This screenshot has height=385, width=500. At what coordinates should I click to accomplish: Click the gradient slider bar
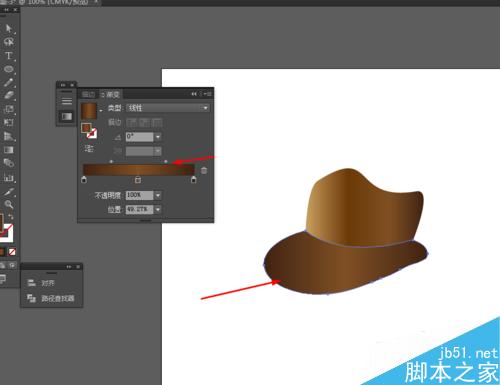[139, 170]
